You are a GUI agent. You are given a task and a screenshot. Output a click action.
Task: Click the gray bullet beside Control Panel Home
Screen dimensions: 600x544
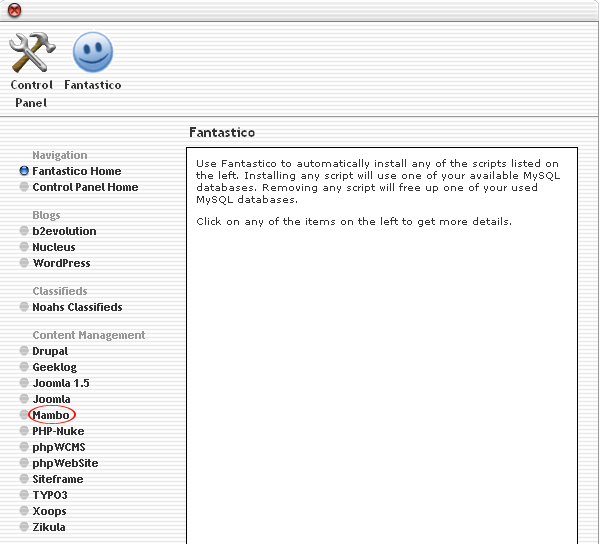pyautogui.click(x=24, y=187)
